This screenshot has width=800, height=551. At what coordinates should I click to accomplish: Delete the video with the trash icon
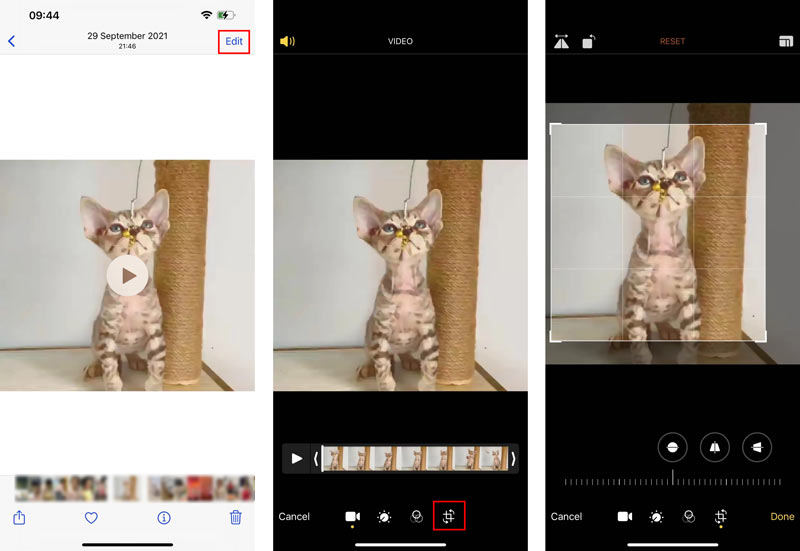click(x=236, y=517)
